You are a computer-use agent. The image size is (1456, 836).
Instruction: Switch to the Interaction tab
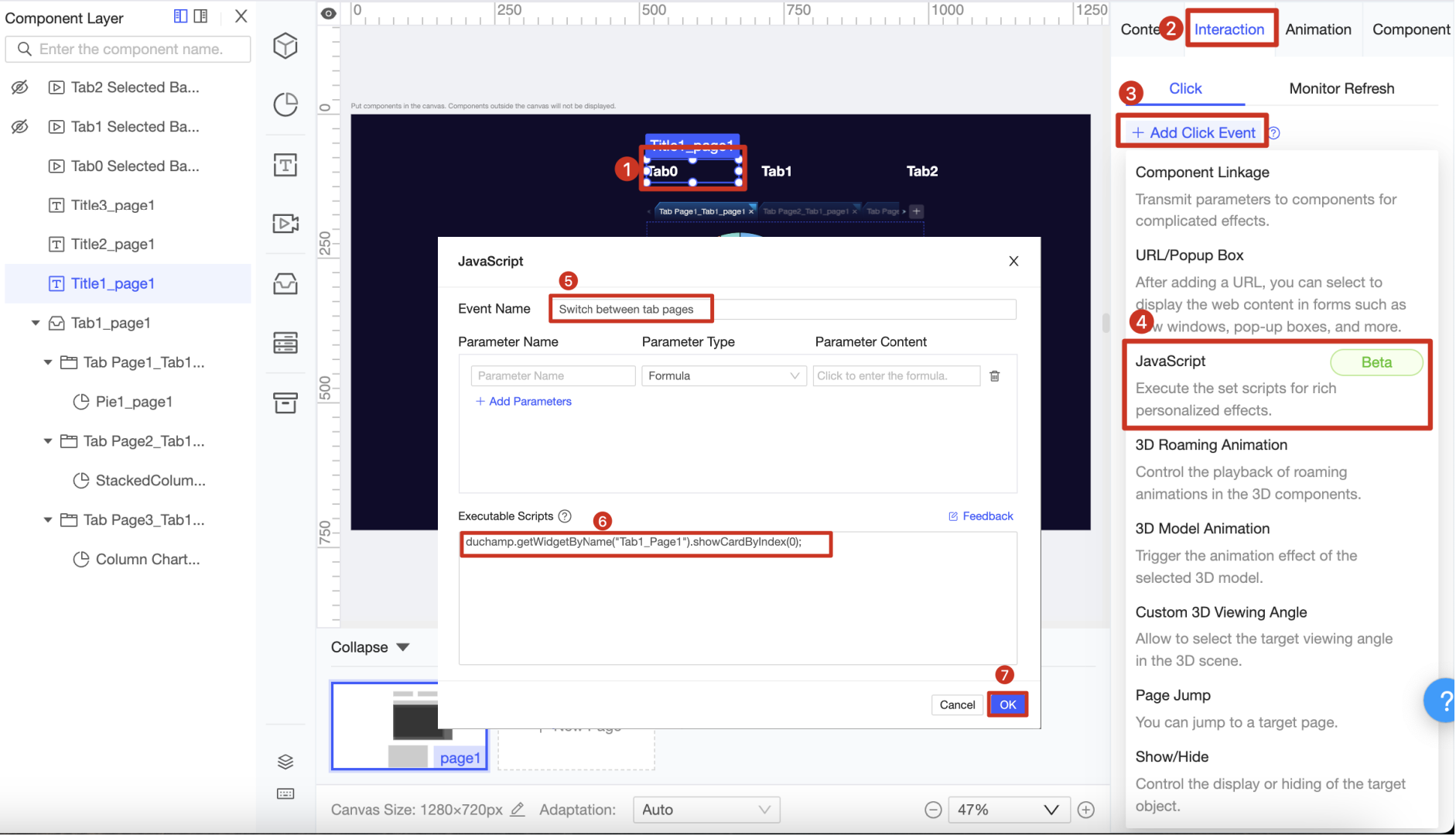click(x=1229, y=29)
